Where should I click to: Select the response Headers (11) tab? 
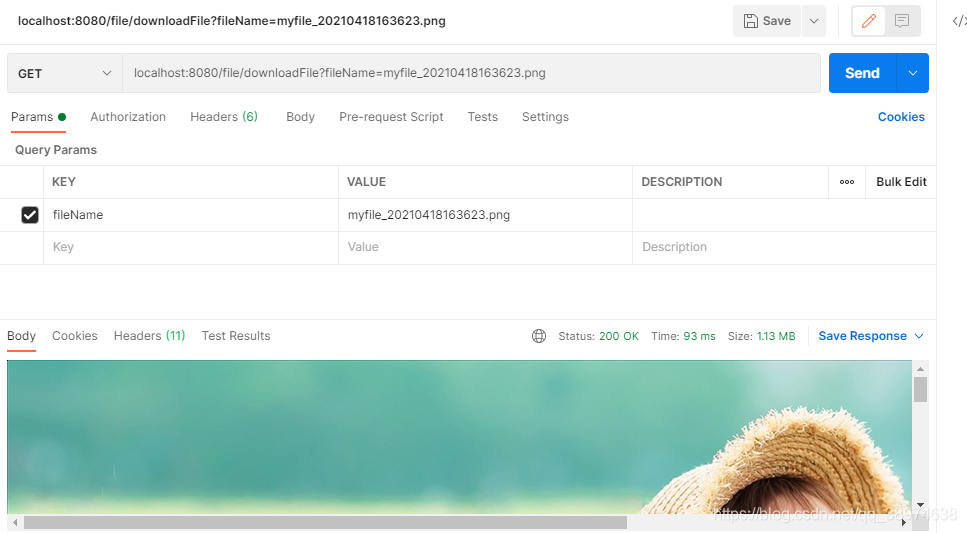coord(149,336)
